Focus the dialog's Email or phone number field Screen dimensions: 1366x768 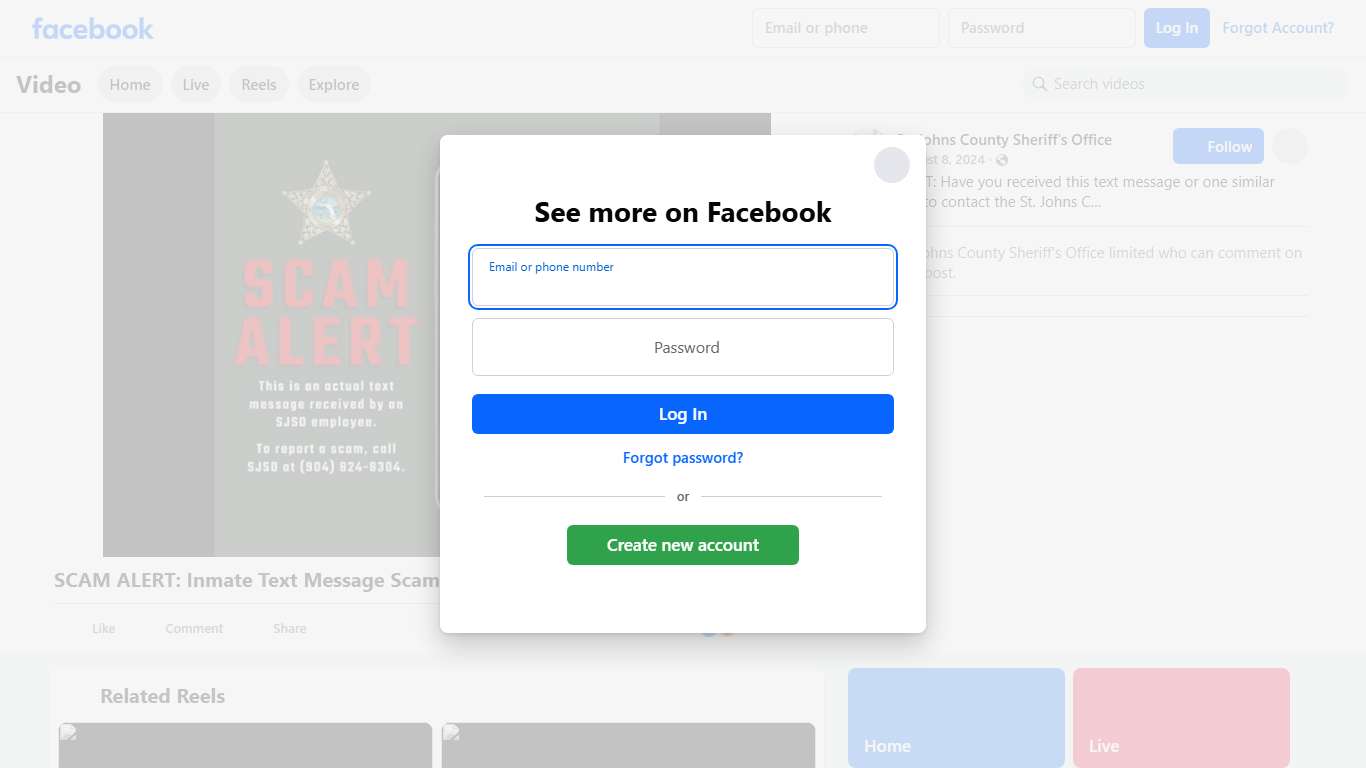coord(683,277)
